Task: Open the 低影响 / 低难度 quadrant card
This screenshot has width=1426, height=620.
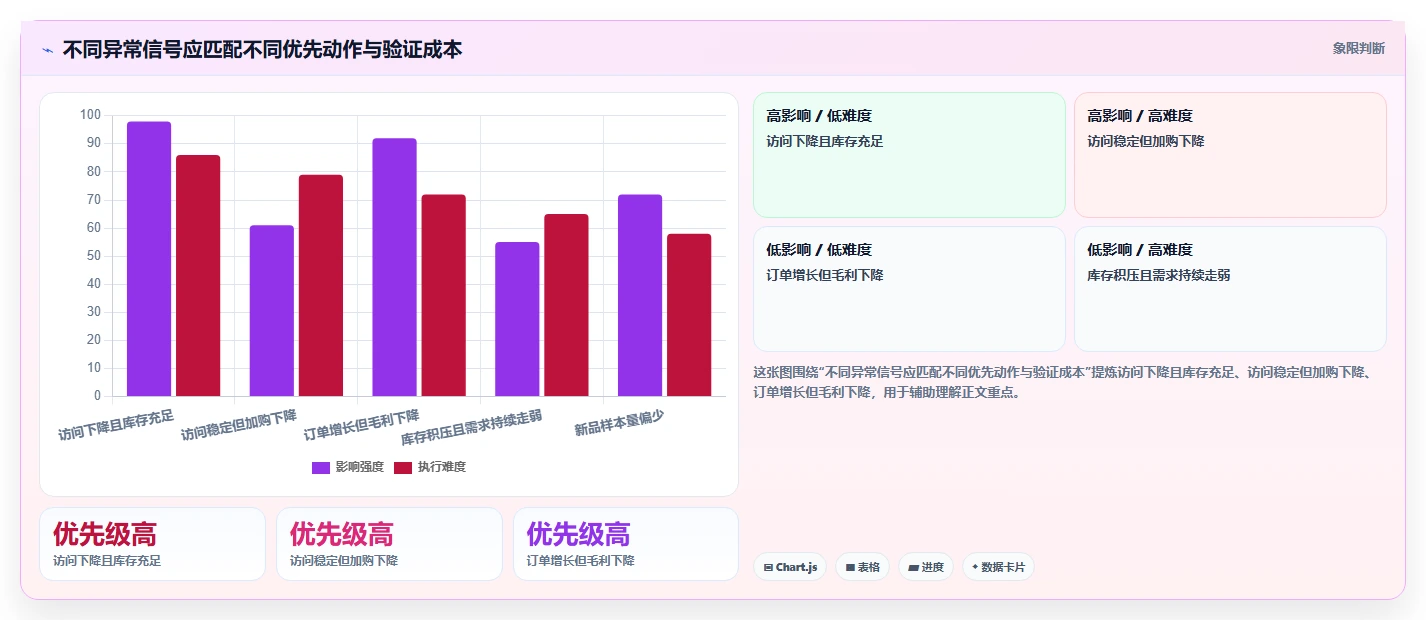Action: (909, 289)
